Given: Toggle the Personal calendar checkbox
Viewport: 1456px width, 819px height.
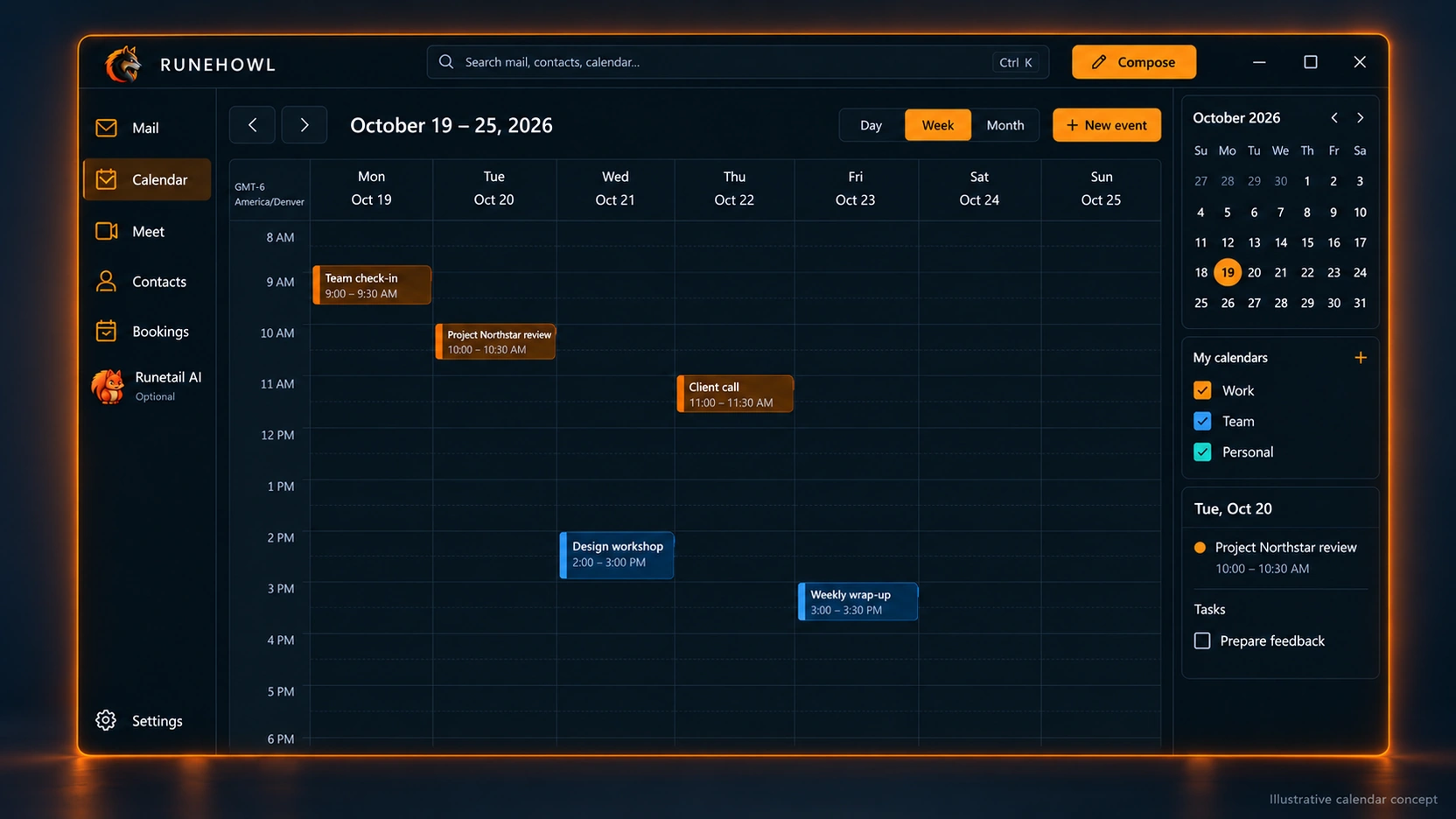Looking at the screenshot, I should pyautogui.click(x=1202, y=451).
